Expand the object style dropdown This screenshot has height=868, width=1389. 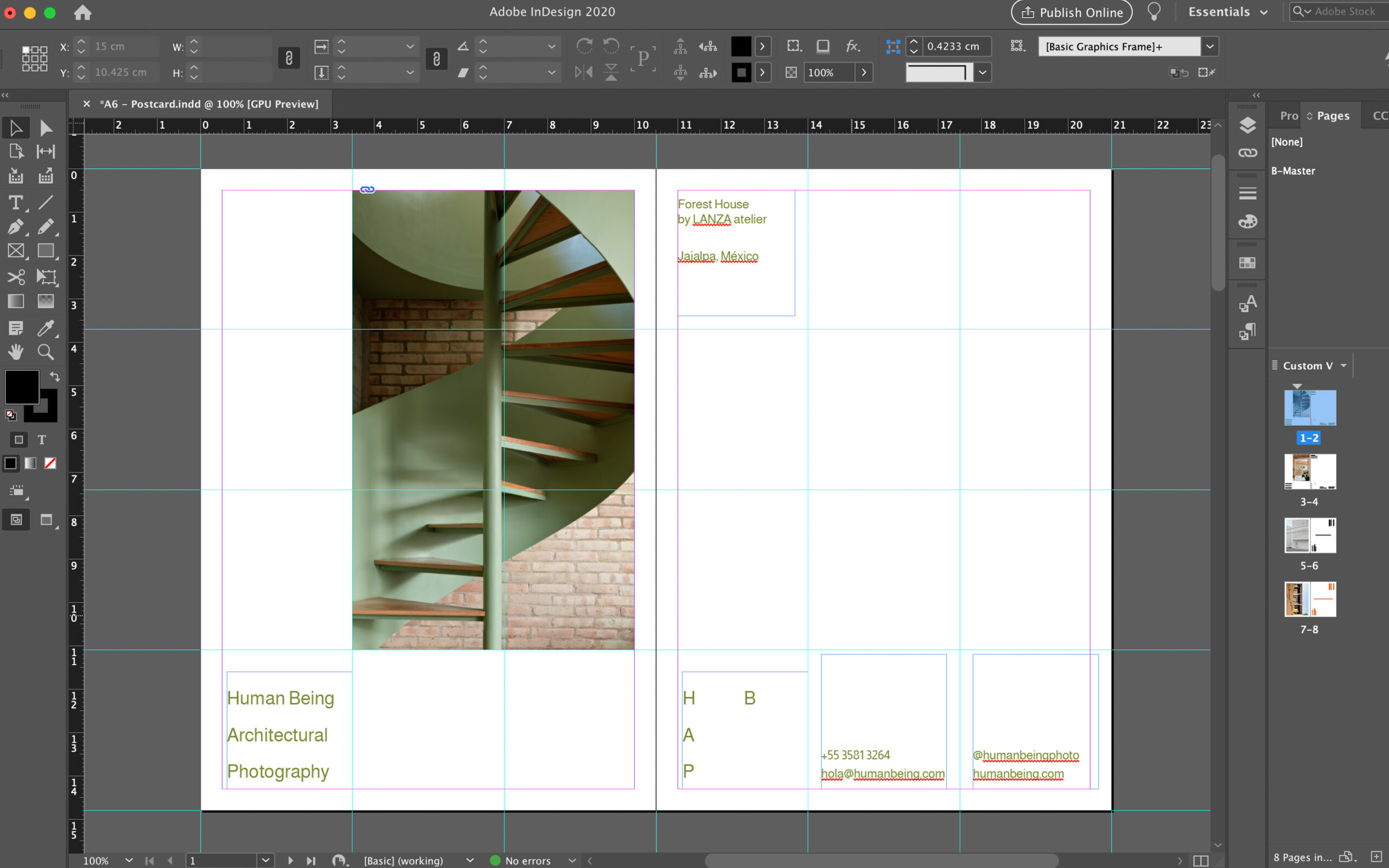pyautogui.click(x=1209, y=47)
